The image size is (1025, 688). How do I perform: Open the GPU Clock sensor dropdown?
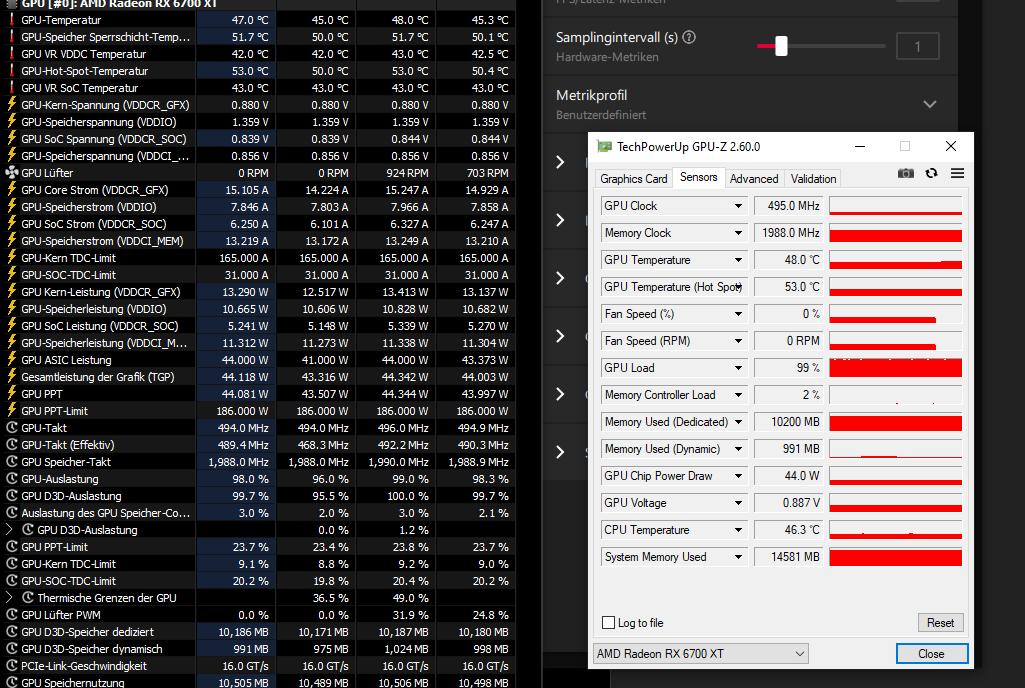pyautogui.click(x=738, y=206)
